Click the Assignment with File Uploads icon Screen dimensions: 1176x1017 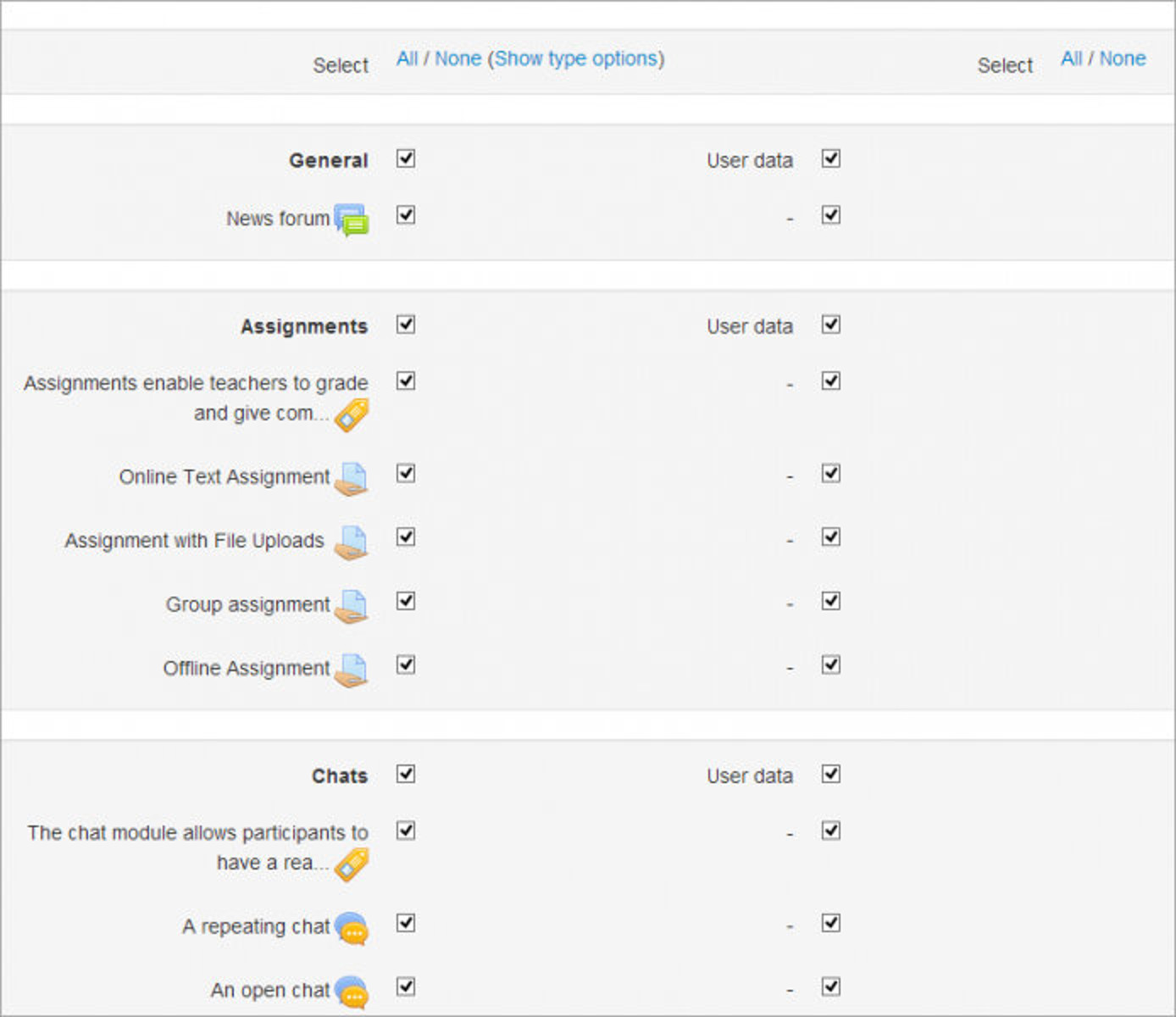click(351, 542)
